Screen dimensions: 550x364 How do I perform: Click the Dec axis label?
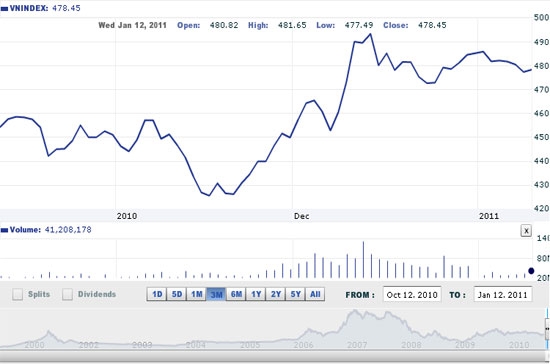301,216
